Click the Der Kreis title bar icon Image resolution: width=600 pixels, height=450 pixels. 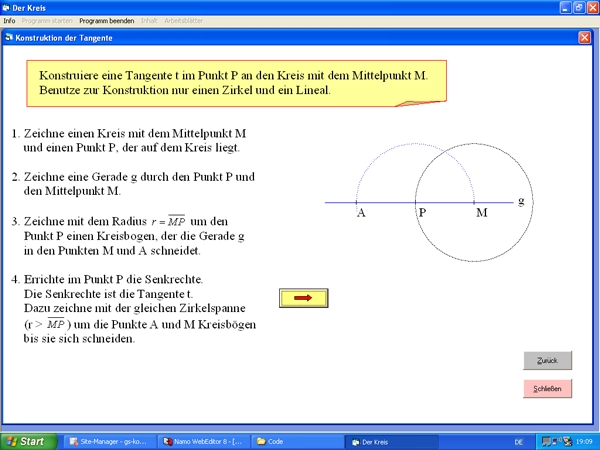click(x=8, y=6)
